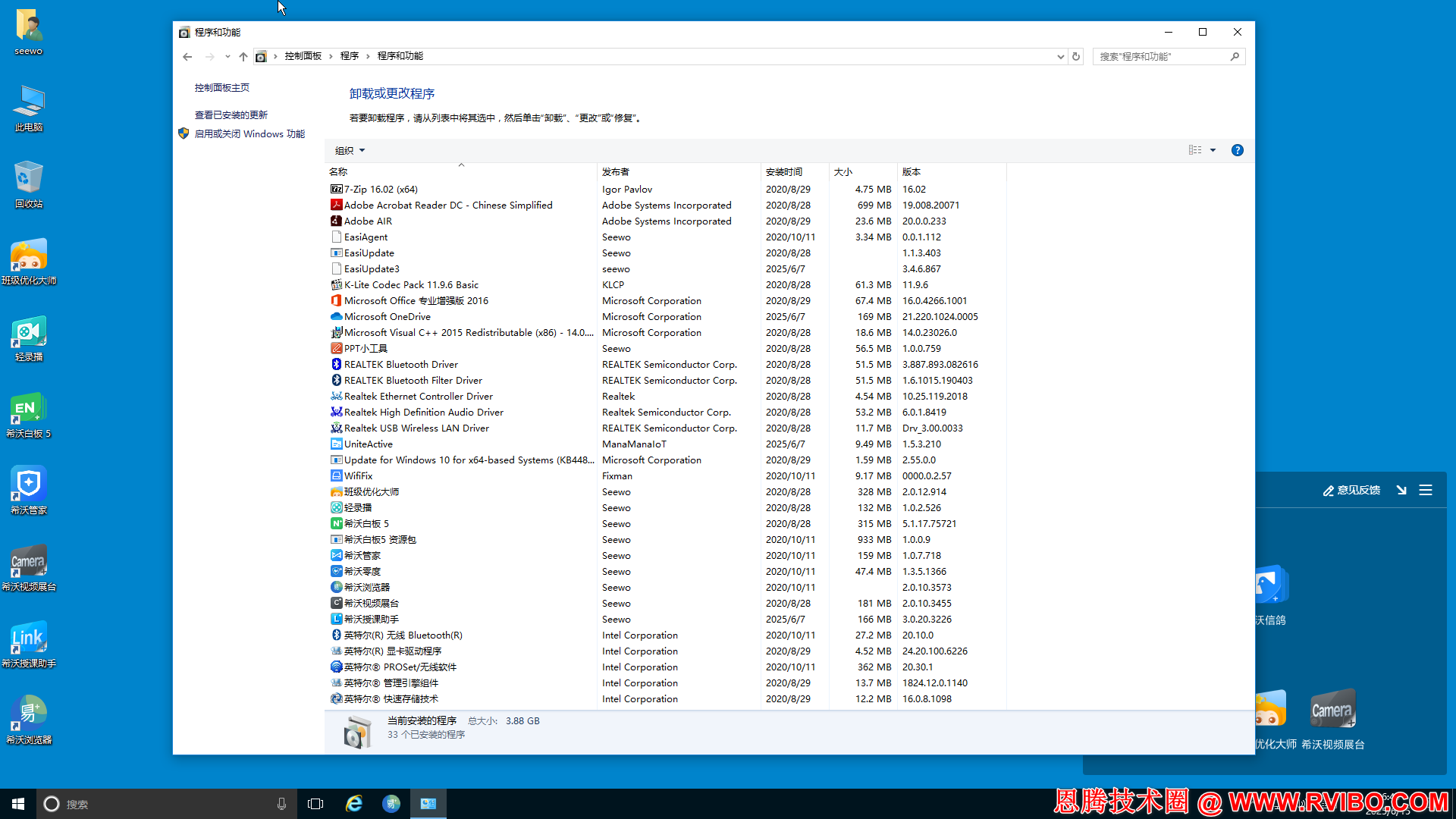Click the taskbar 搜索 box
This screenshot has width=1456, height=819.
pos(167,804)
